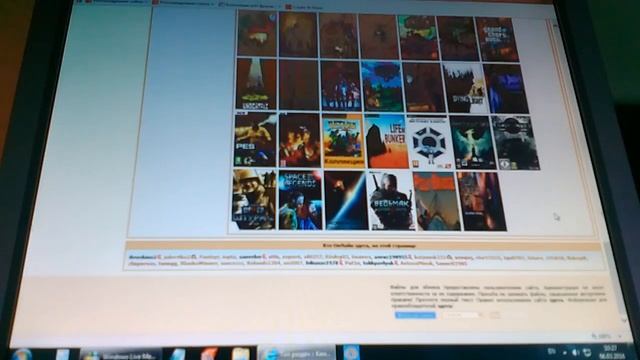Open the teal dragon game cover
The height and width of the screenshot is (360, 640).
point(472,142)
